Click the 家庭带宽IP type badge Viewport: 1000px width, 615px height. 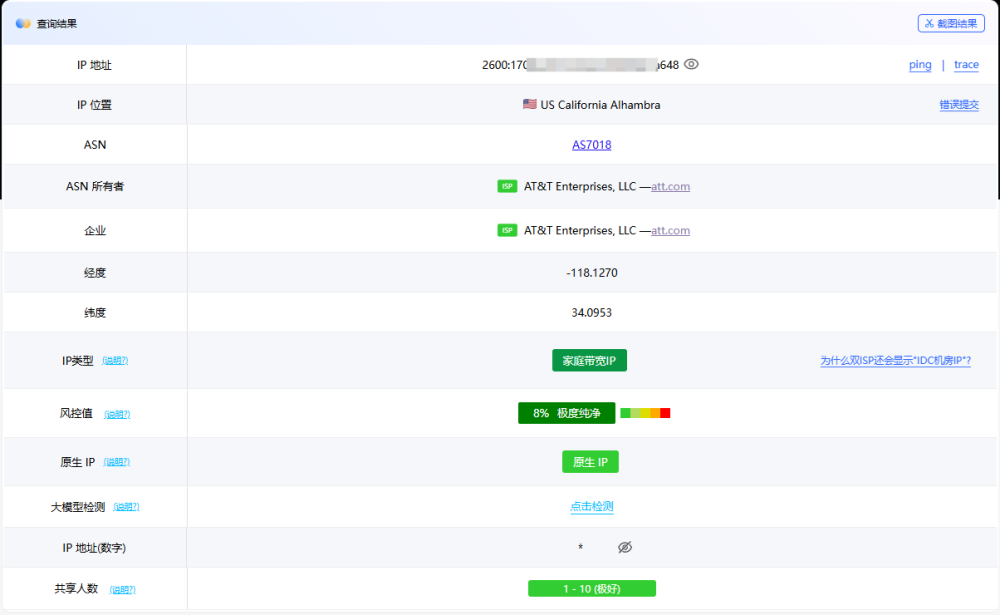point(589,360)
